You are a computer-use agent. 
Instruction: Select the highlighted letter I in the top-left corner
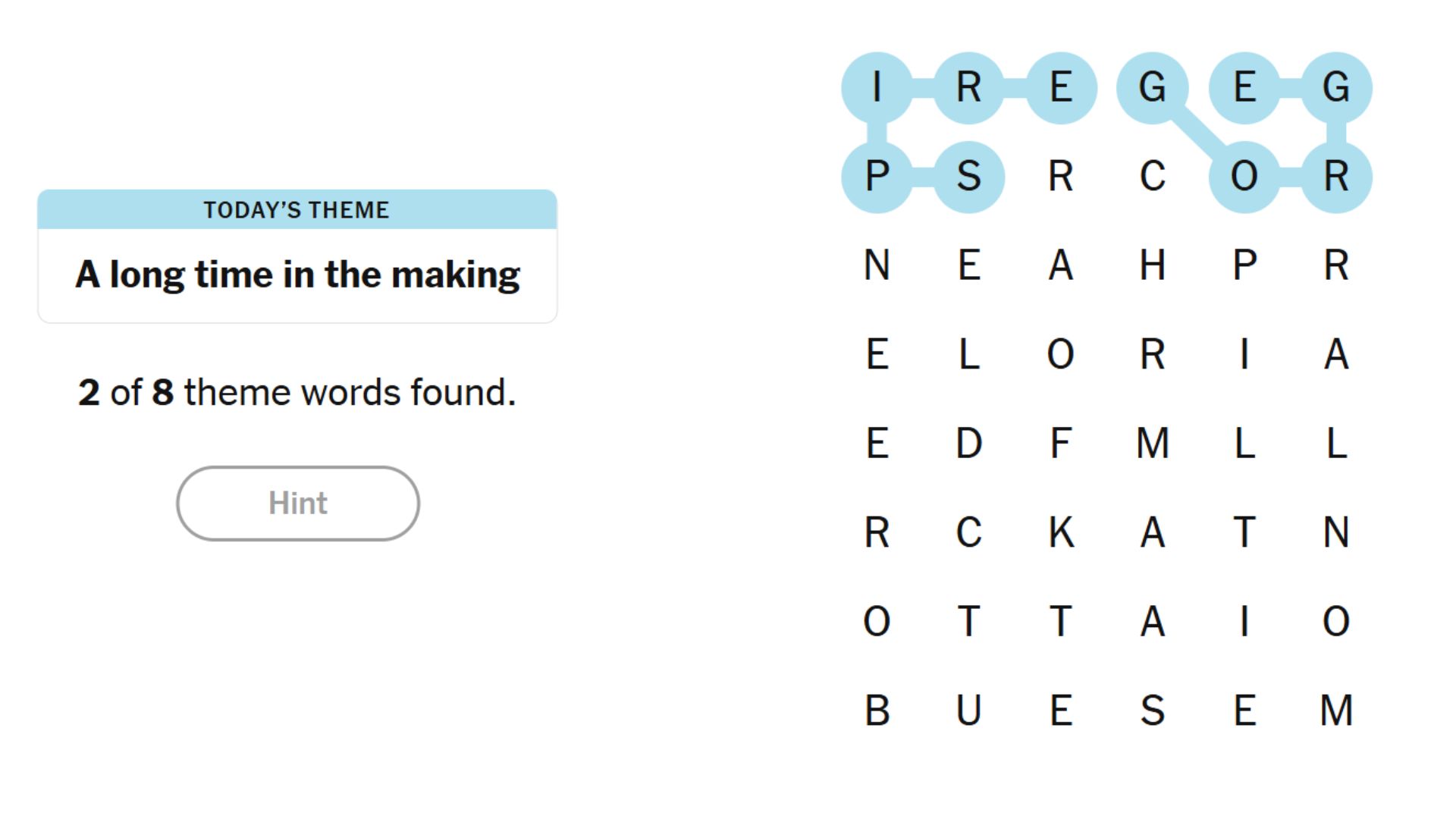(877, 87)
